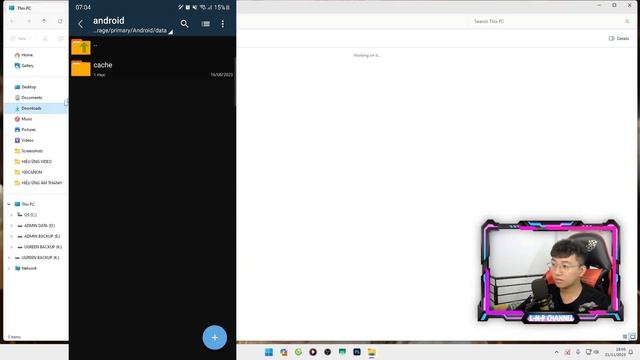640x360 pixels.
Task: Select Documents in Explorer sidebar
Action: [28, 98]
